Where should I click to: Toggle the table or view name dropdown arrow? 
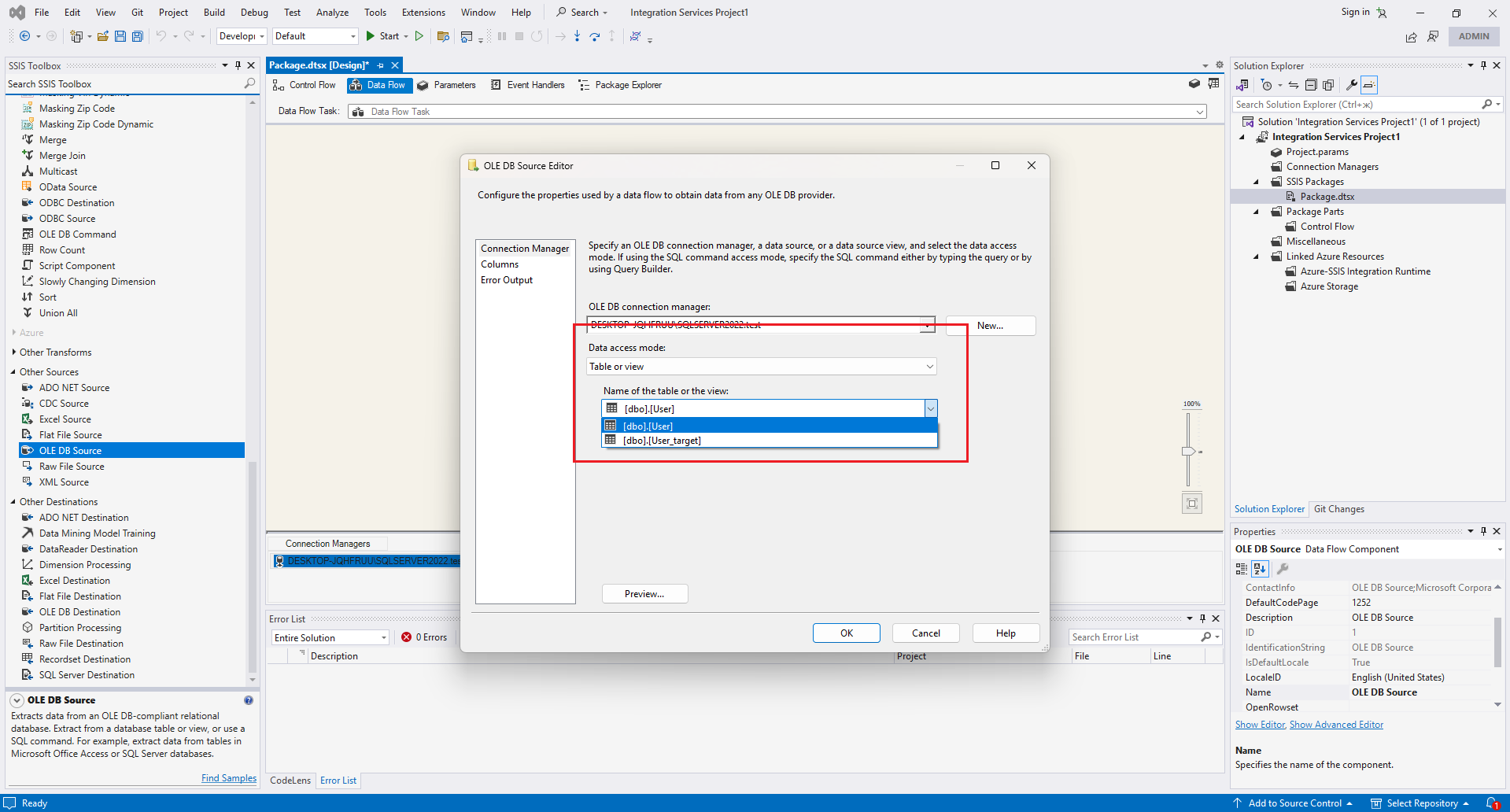click(x=931, y=408)
